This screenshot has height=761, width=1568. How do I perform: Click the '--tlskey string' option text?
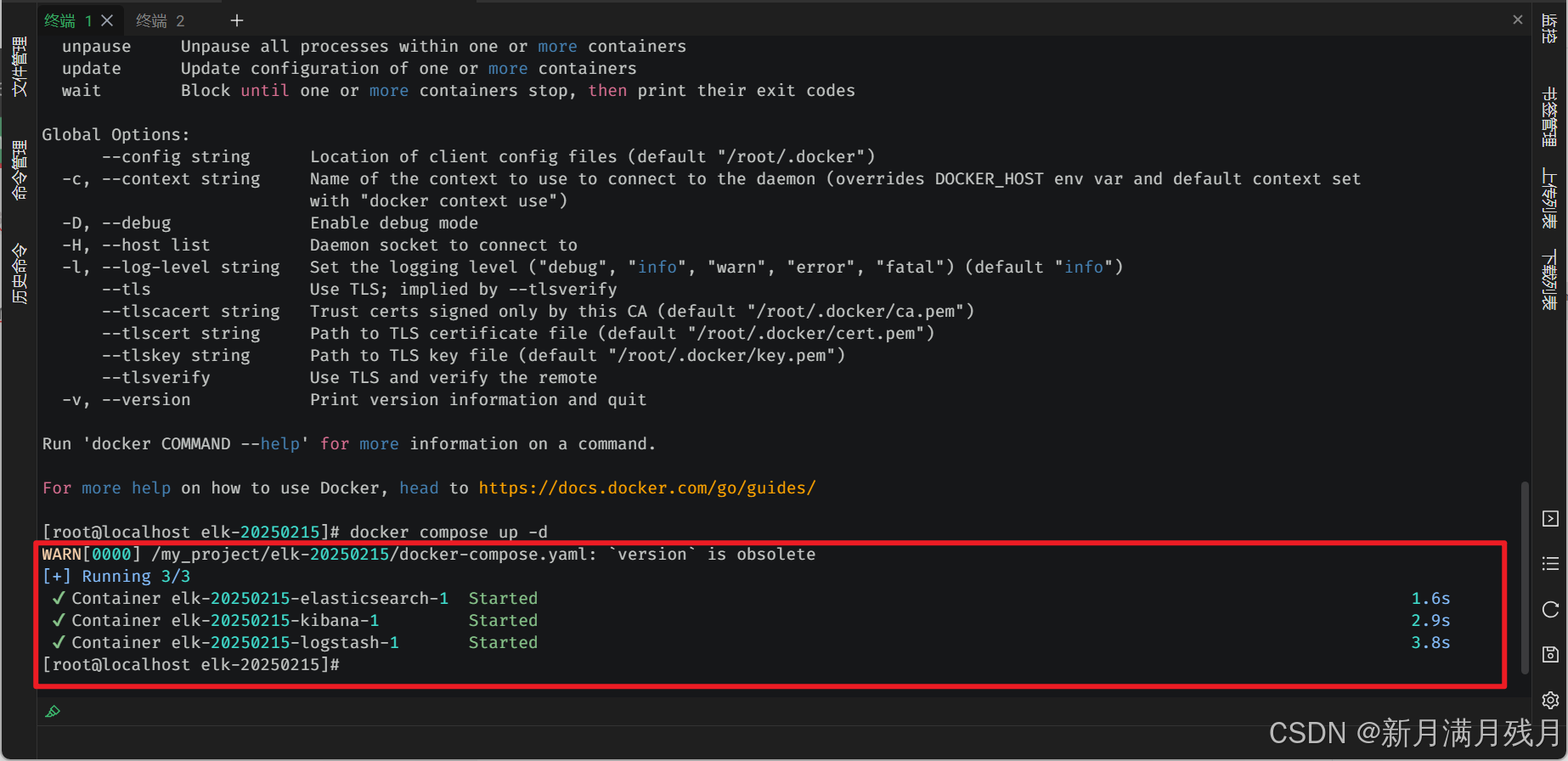176,355
